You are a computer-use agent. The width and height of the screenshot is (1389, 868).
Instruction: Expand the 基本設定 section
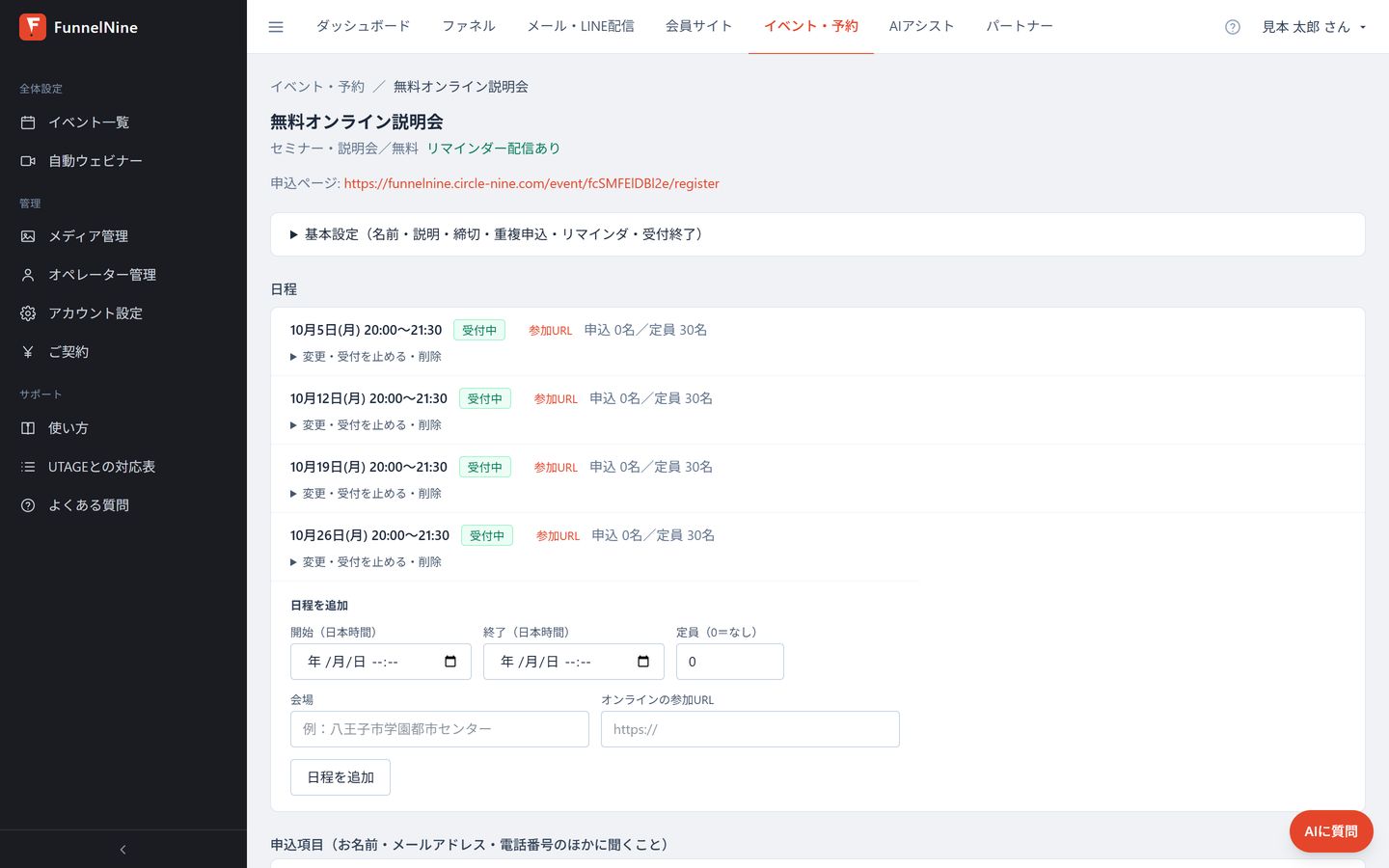coord(818,234)
